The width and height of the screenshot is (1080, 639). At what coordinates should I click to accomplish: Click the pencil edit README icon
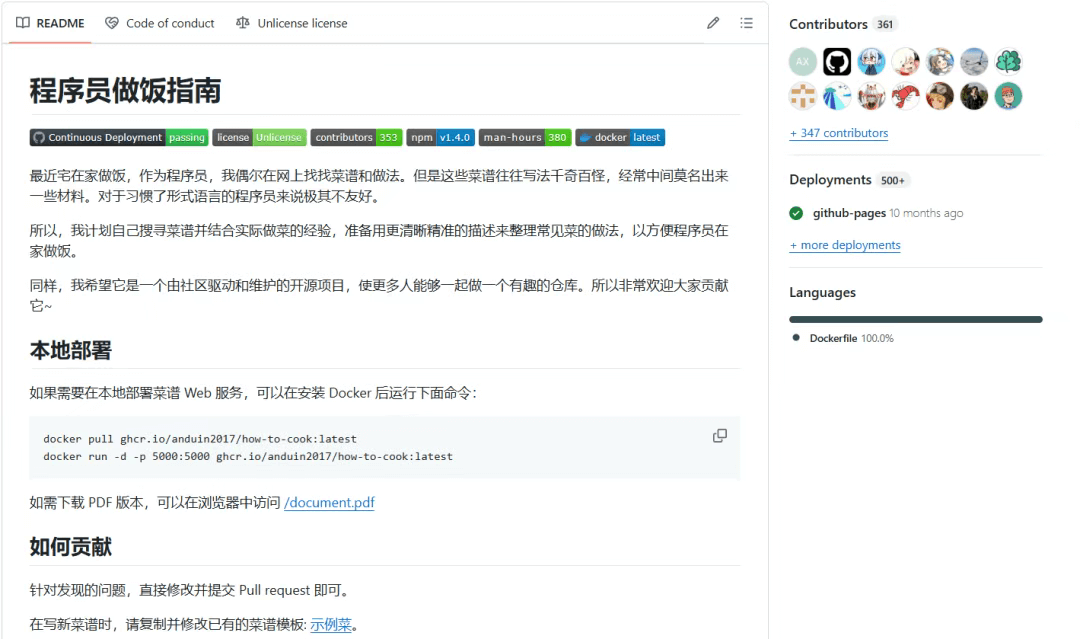pyautogui.click(x=713, y=23)
